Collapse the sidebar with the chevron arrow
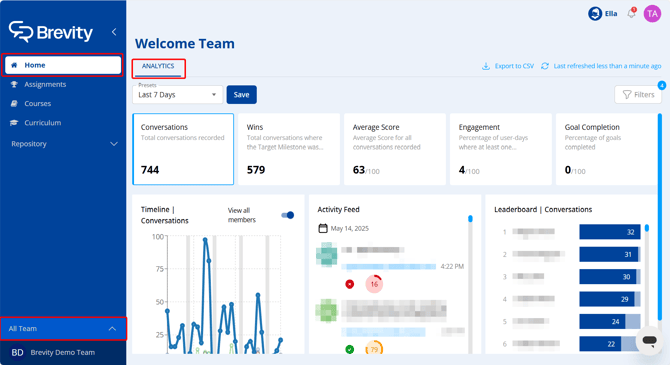Viewport: 670px width, 365px height. 114,32
